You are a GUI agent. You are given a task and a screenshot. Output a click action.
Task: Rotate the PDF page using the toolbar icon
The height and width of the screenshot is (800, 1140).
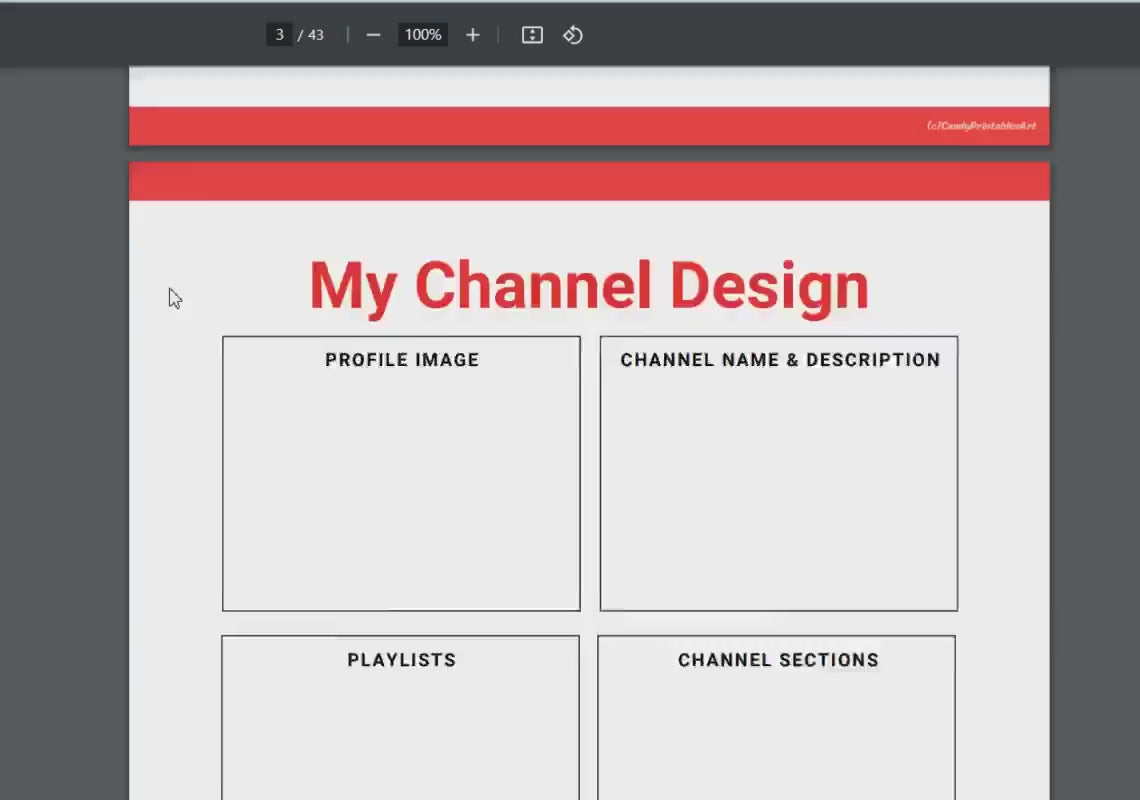573,34
